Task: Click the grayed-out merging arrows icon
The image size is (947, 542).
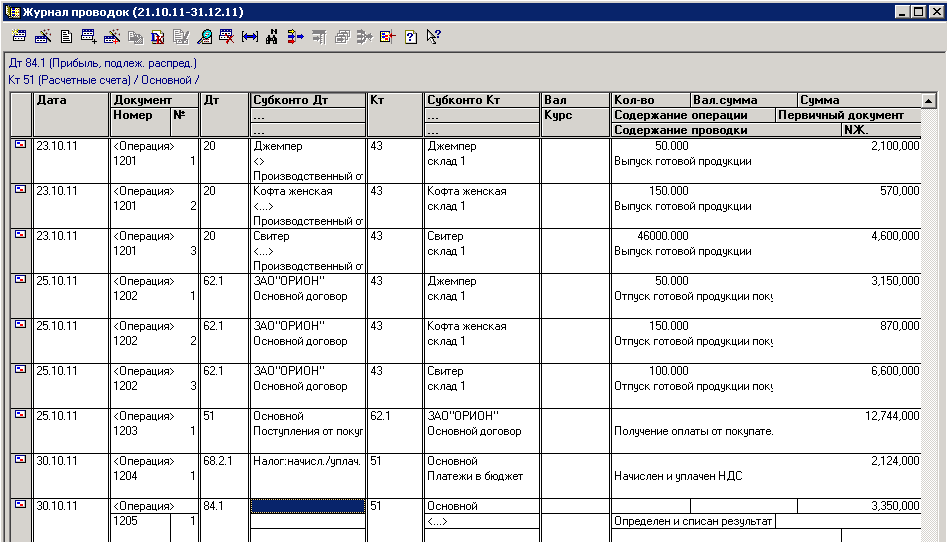Action: pos(365,37)
